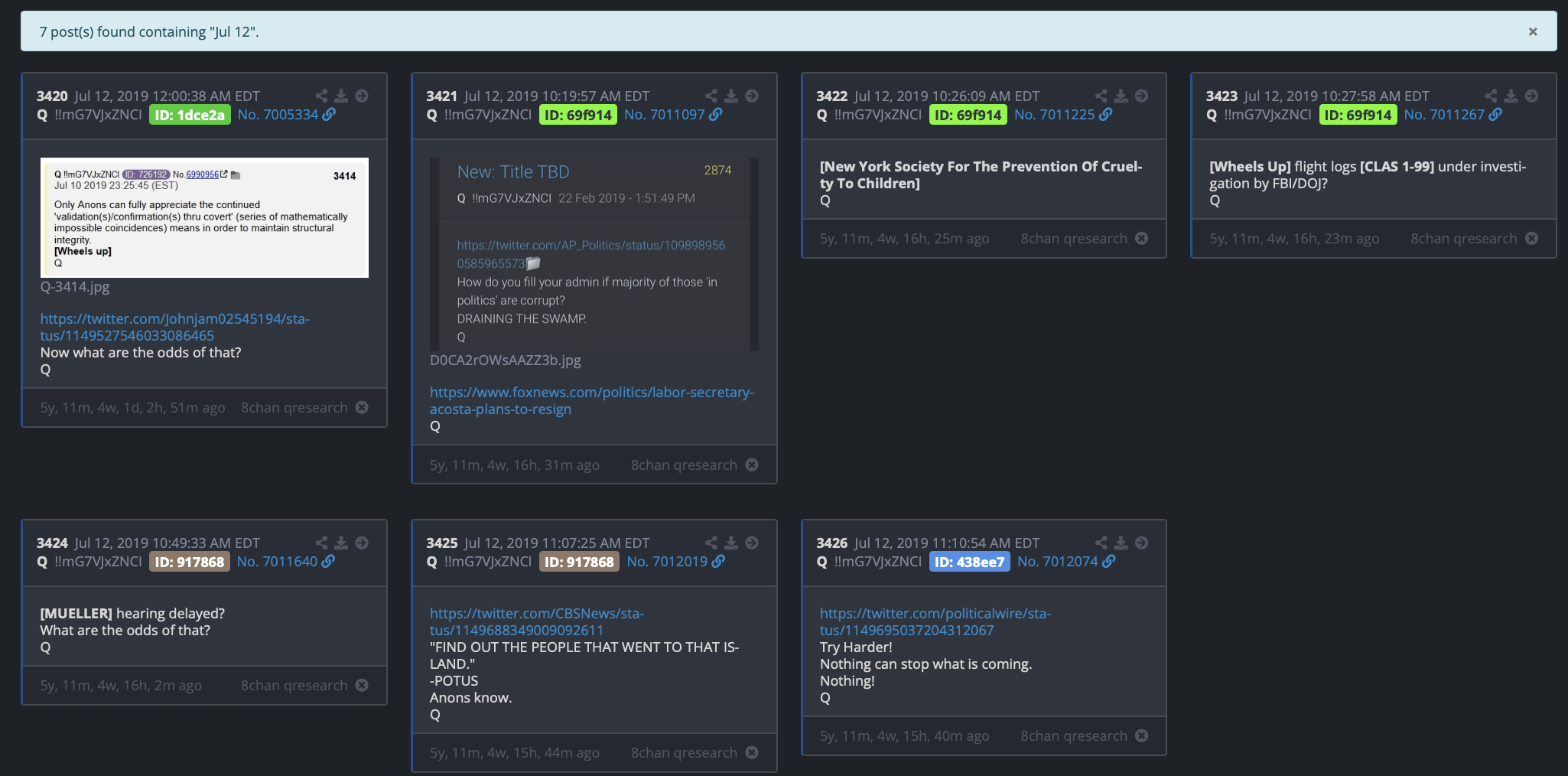The height and width of the screenshot is (776, 1568).
Task: Click post number 3424 heading
Action: [x=52, y=543]
